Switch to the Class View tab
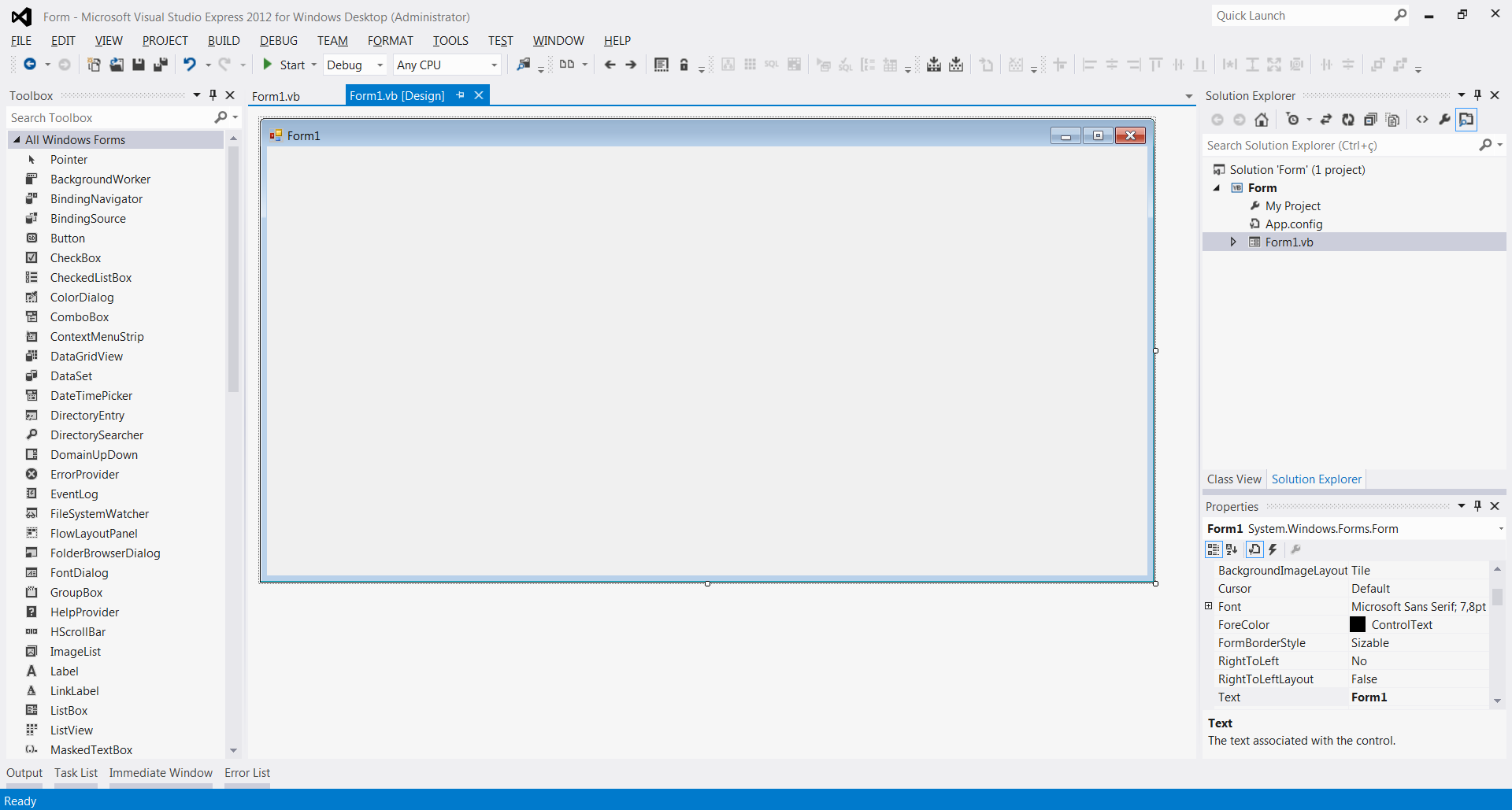Viewport: 1512px width, 810px height. tap(1234, 479)
